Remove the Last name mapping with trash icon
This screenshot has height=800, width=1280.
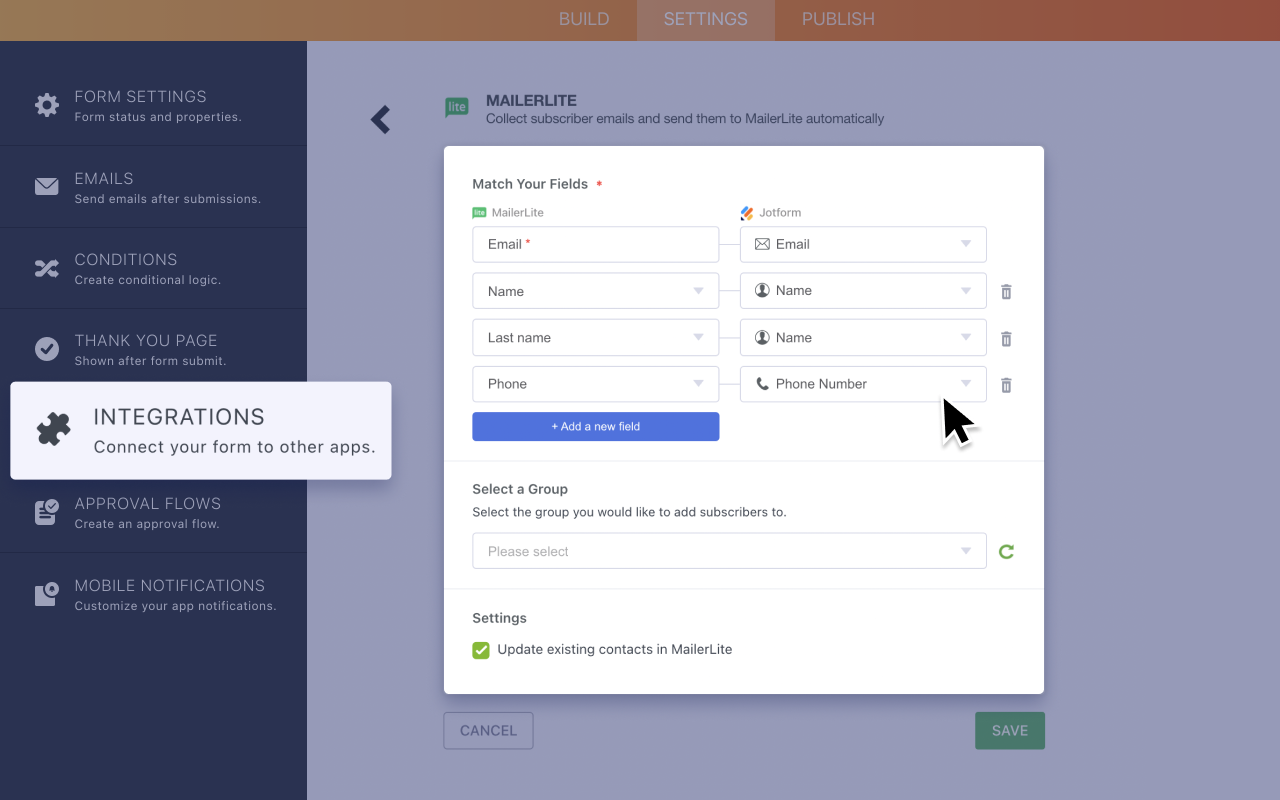[x=1006, y=338]
